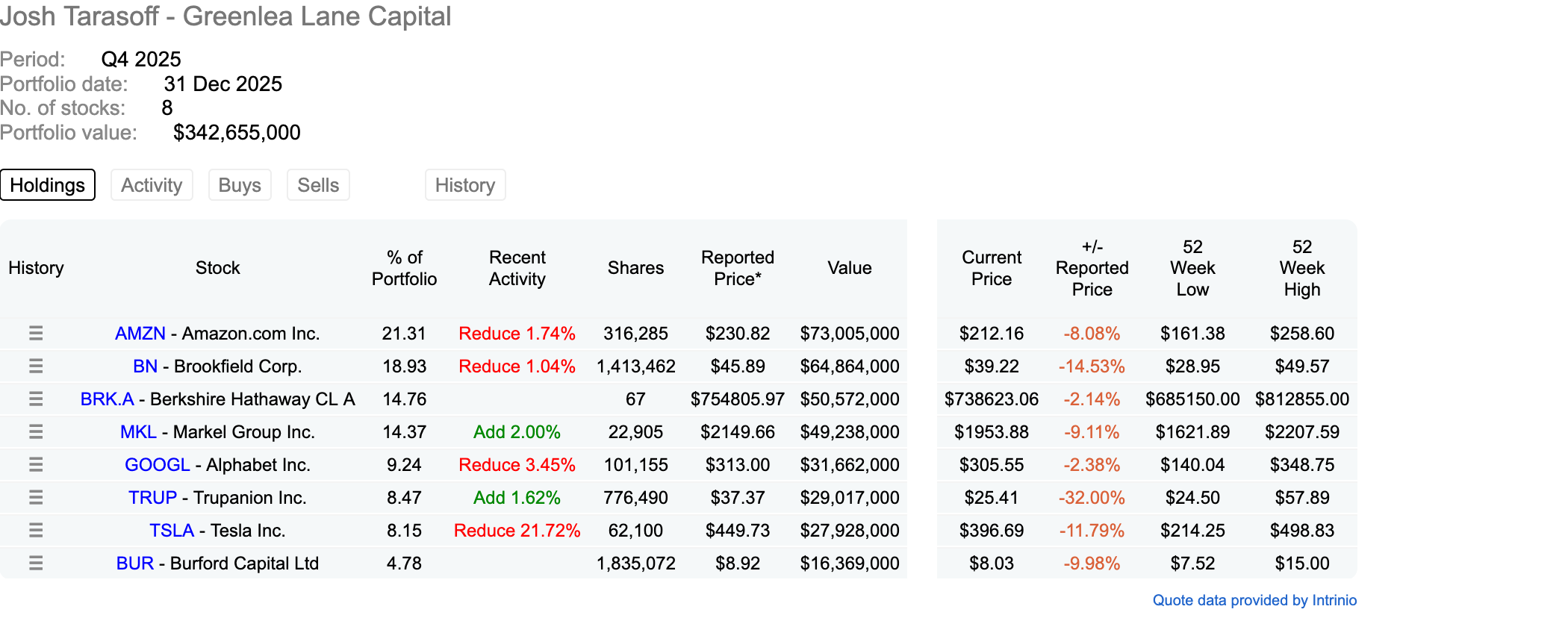The width and height of the screenshot is (1568, 618).
Task: Select the Holdings tab
Action: coord(48,185)
